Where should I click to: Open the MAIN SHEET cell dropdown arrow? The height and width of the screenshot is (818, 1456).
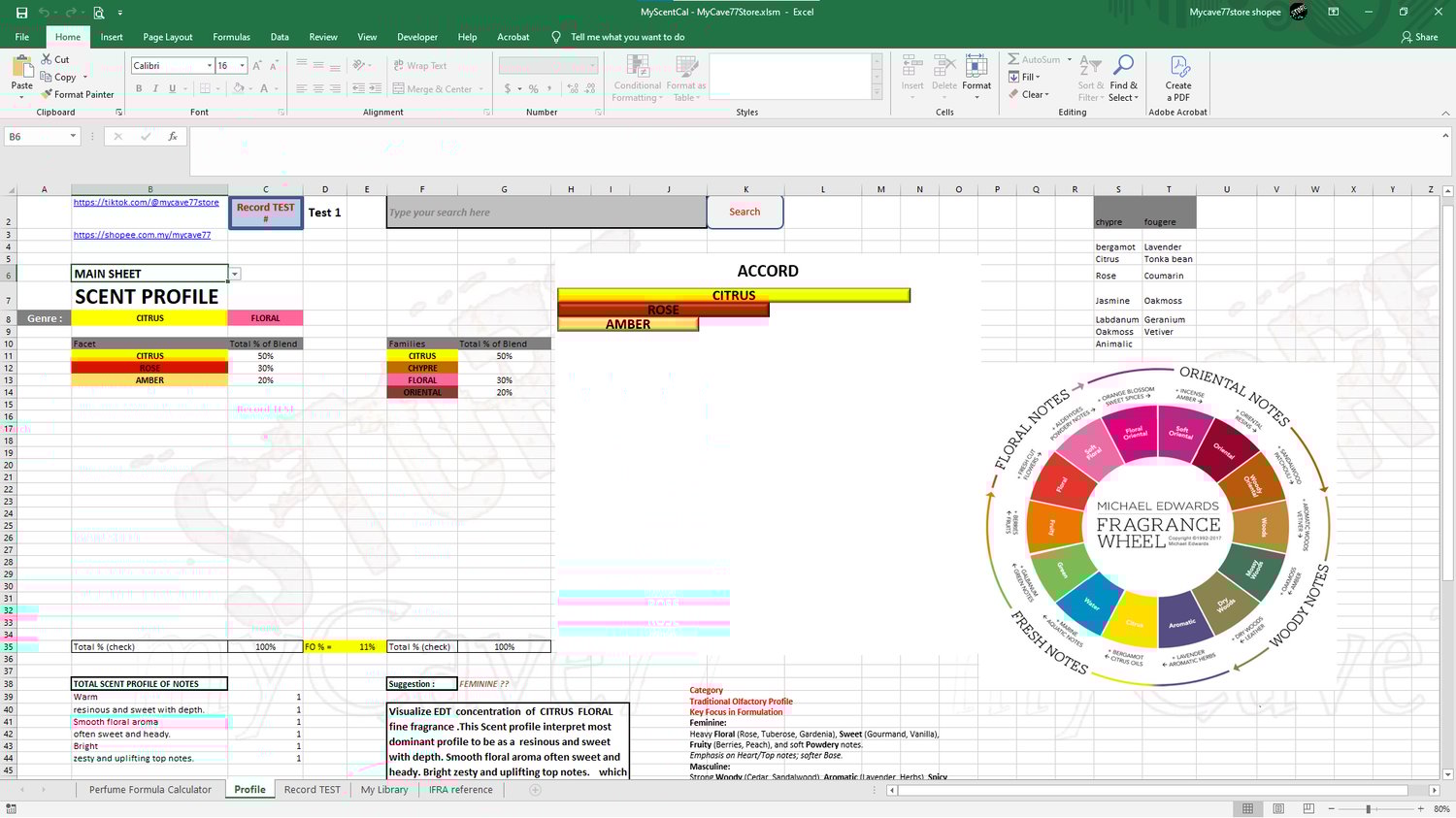[235, 274]
